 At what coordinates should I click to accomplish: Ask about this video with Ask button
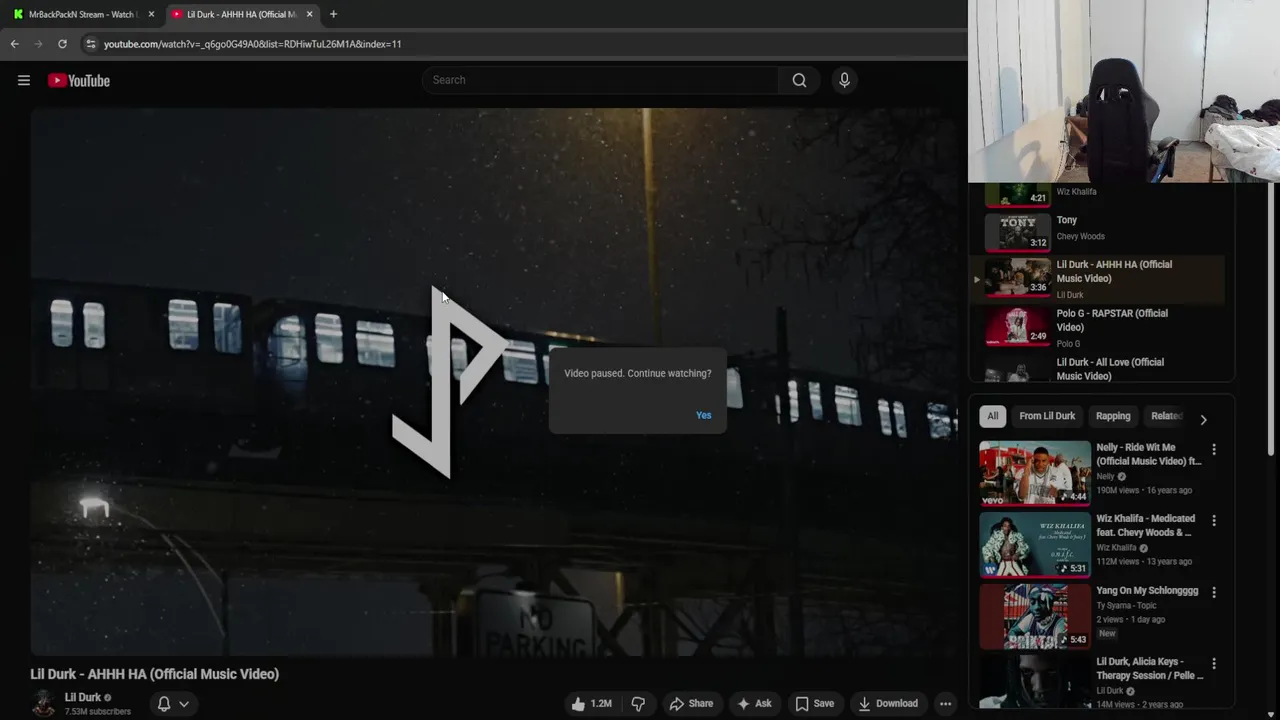point(753,704)
